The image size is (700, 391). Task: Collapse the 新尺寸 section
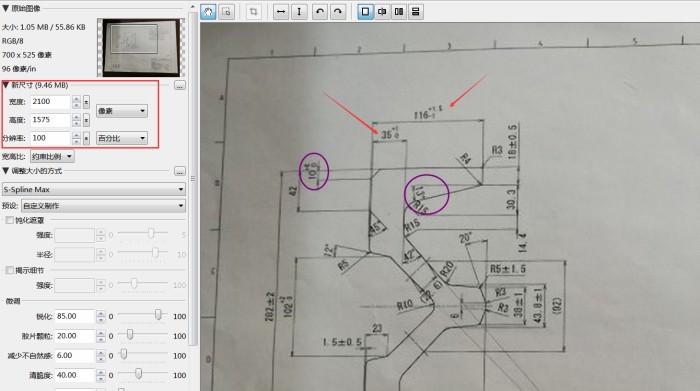click(6, 85)
